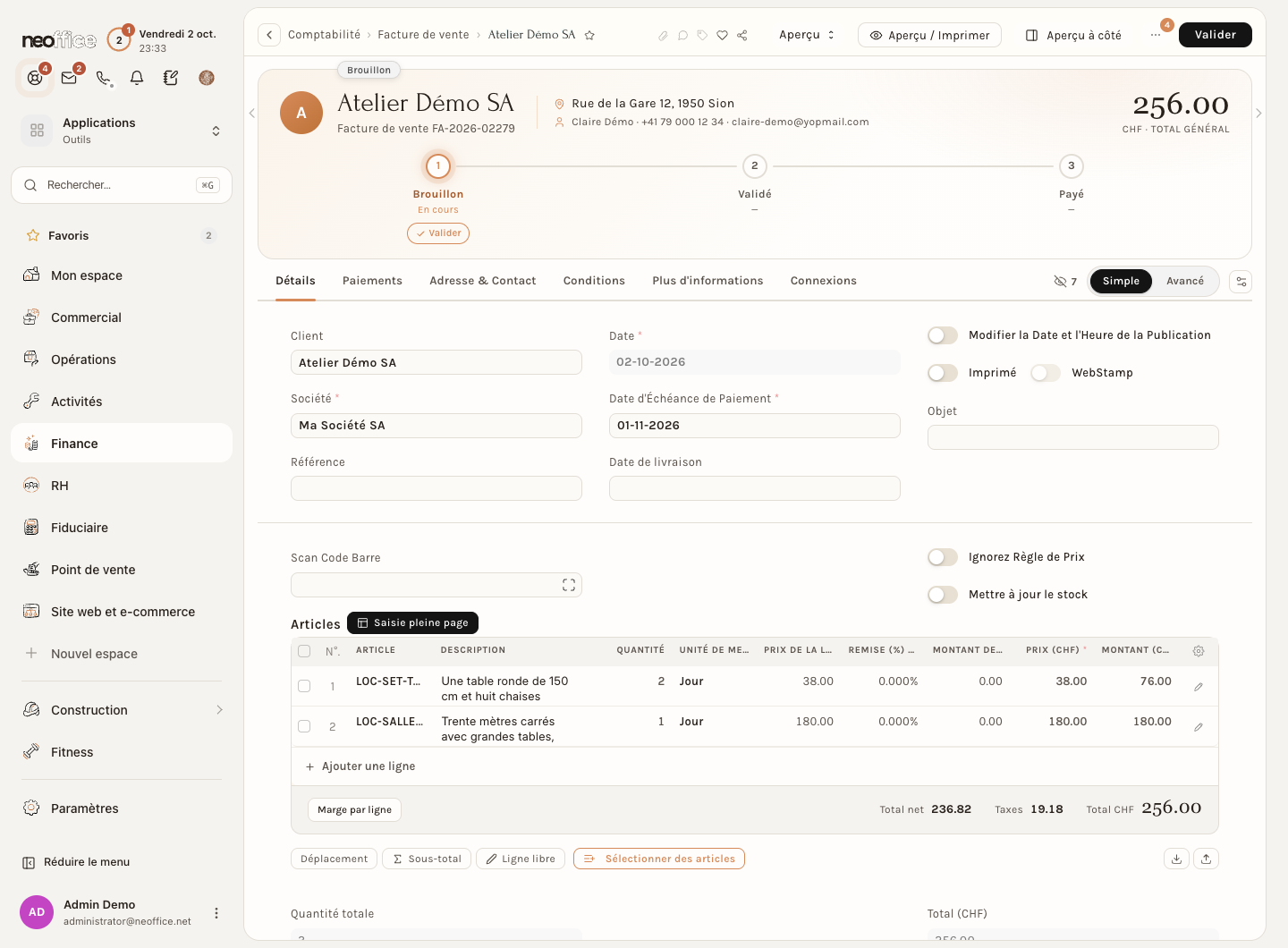This screenshot has height=948, width=1288.
Task: Switch to the Paiements tab
Action: 372,281
